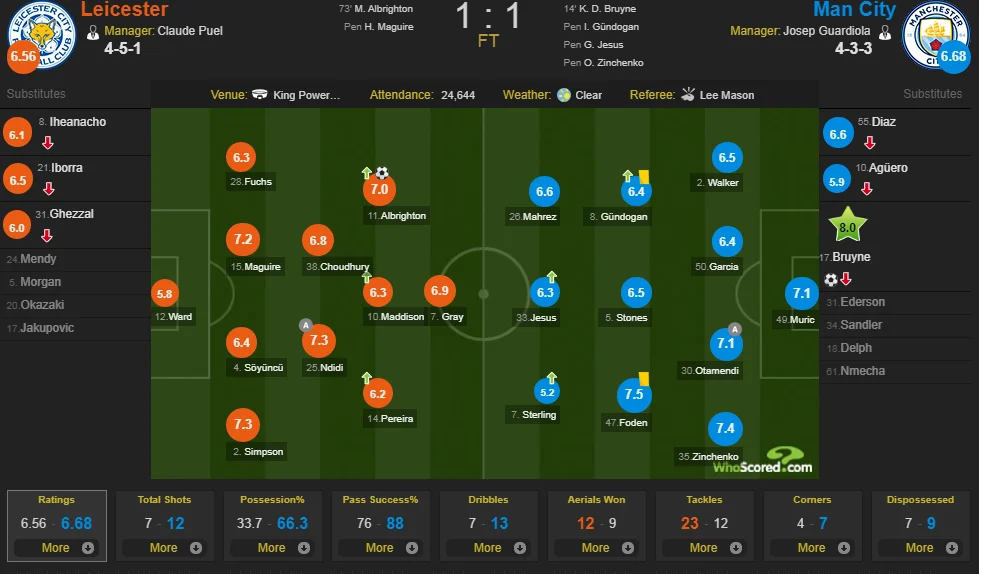Image resolution: width=983 pixels, height=574 pixels.
Task: Click the weather icon beside Clear
Action: (564, 95)
